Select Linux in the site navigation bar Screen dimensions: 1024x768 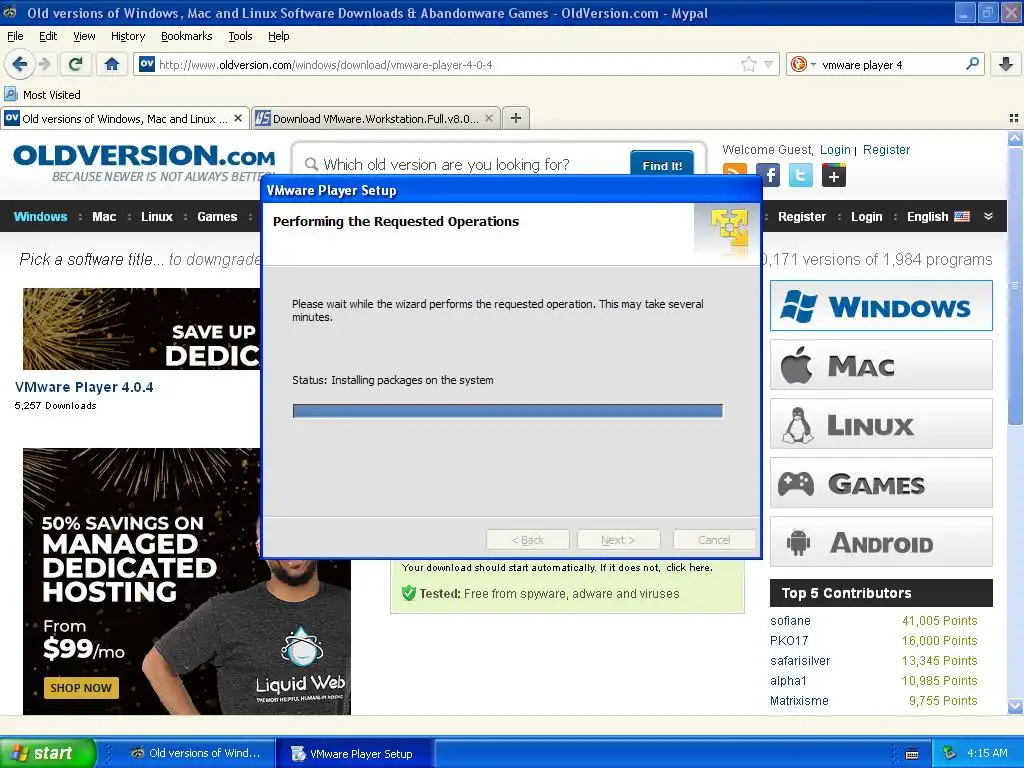[157, 217]
